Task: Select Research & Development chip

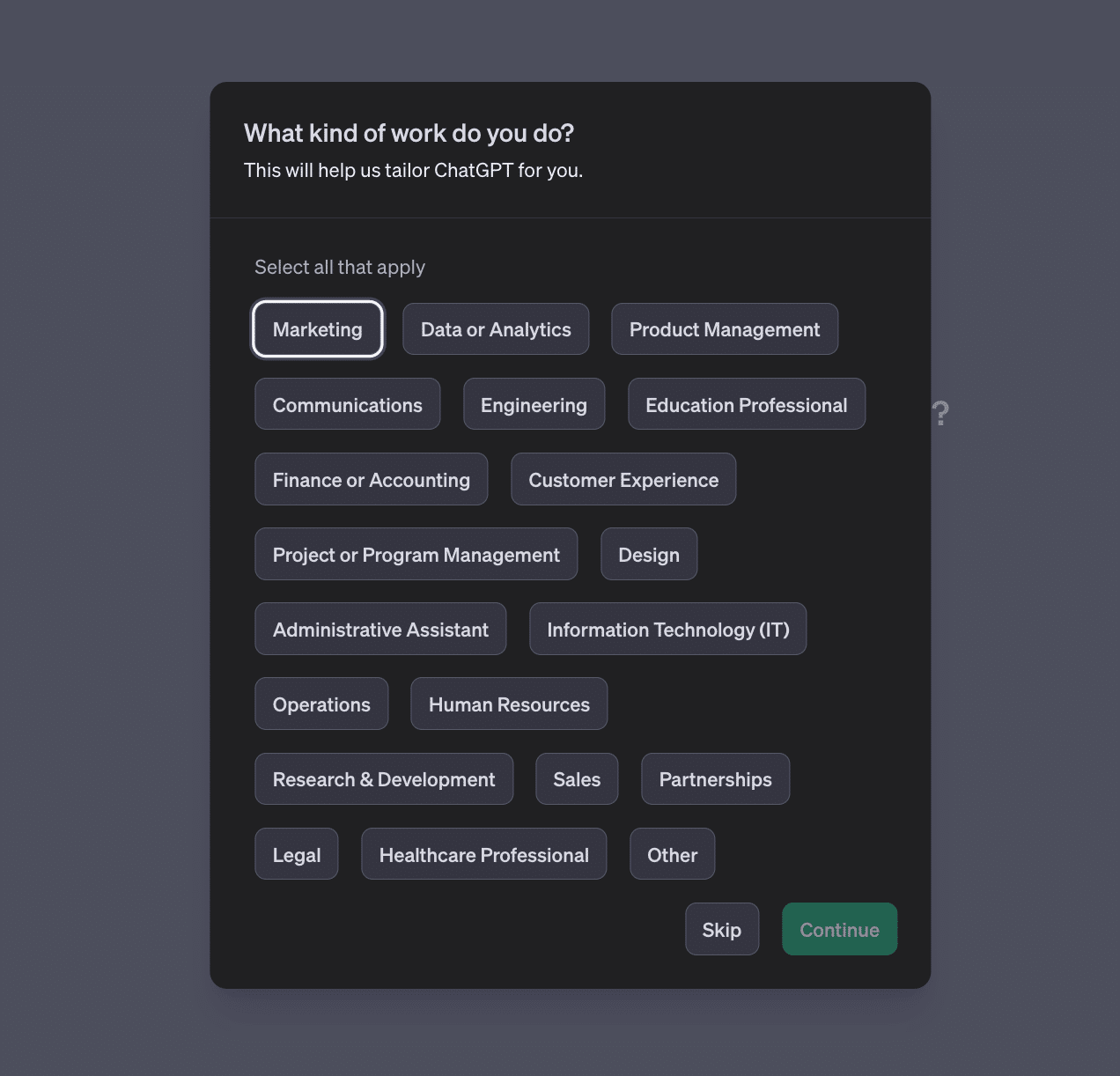Action: [x=384, y=779]
